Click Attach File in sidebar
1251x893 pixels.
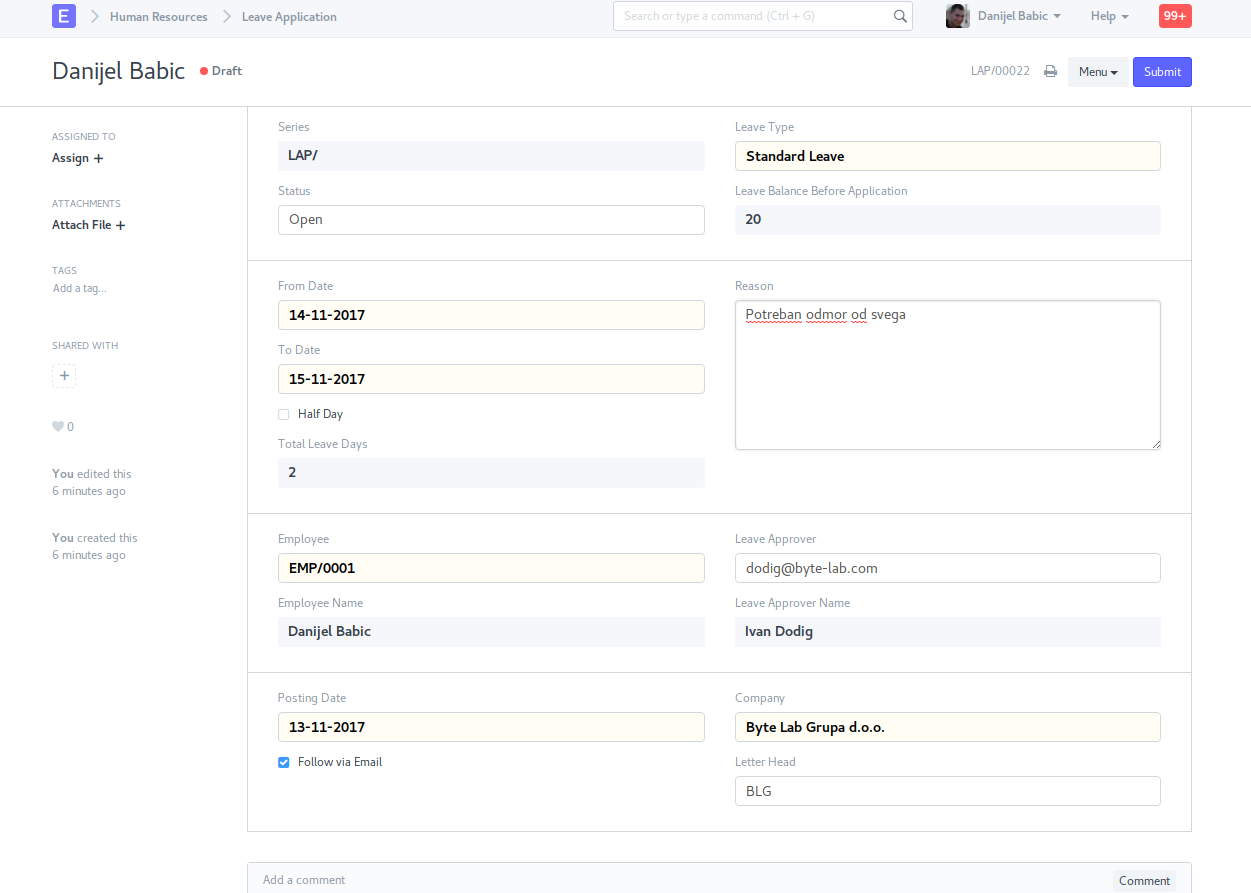point(88,225)
